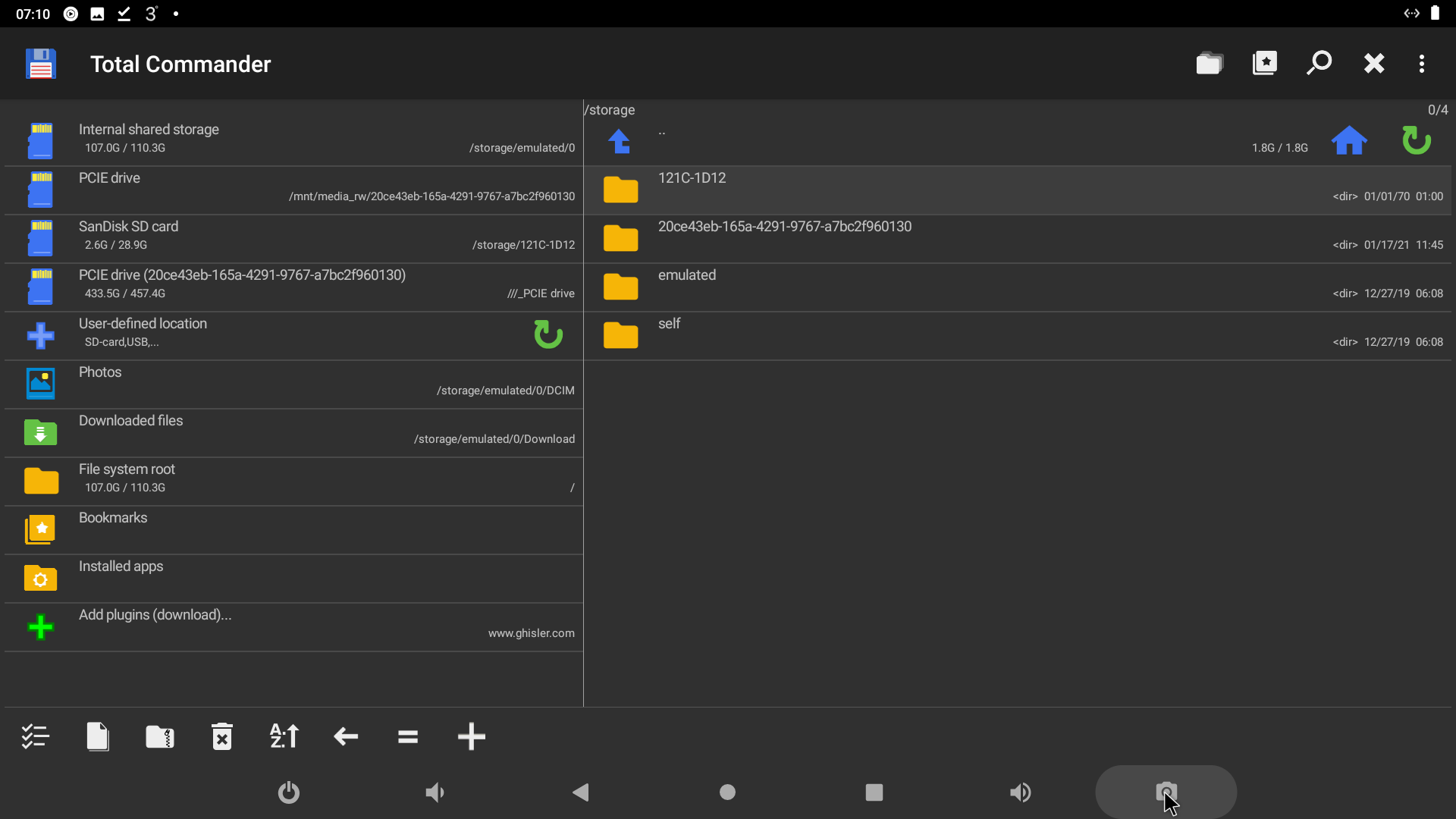The width and height of the screenshot is (1456, 819).
Task: Open the select/unselect files checklist tool
Action: point(35,736)
